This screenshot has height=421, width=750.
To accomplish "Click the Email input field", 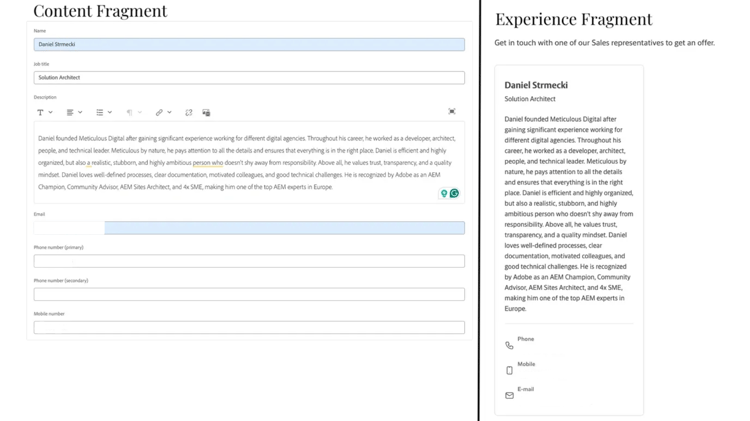I will click(x=249, y=228).
